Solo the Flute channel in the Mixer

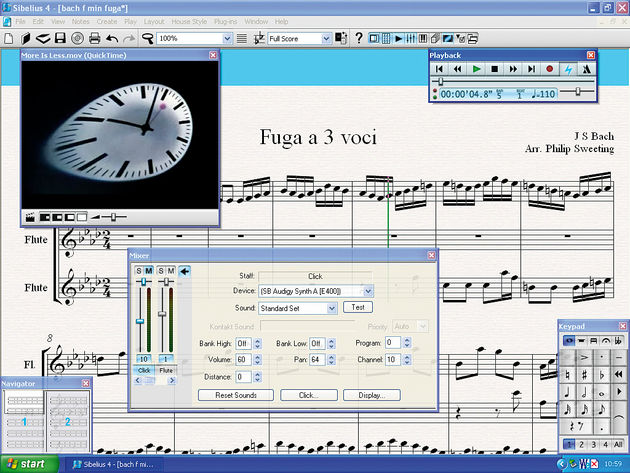click(161, 271)
